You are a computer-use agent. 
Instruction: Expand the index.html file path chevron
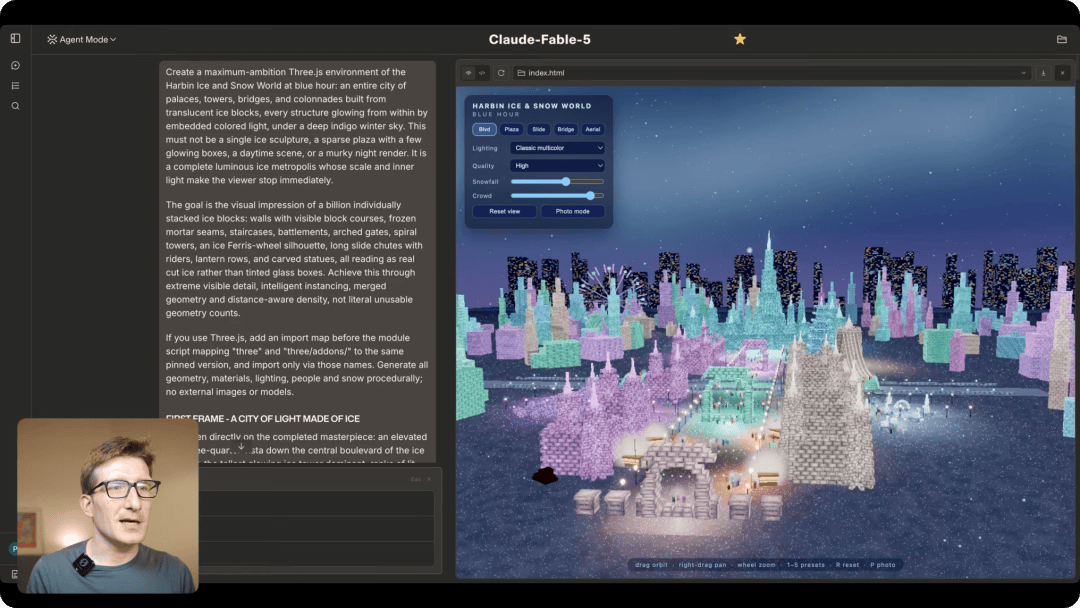[1024, 73]
